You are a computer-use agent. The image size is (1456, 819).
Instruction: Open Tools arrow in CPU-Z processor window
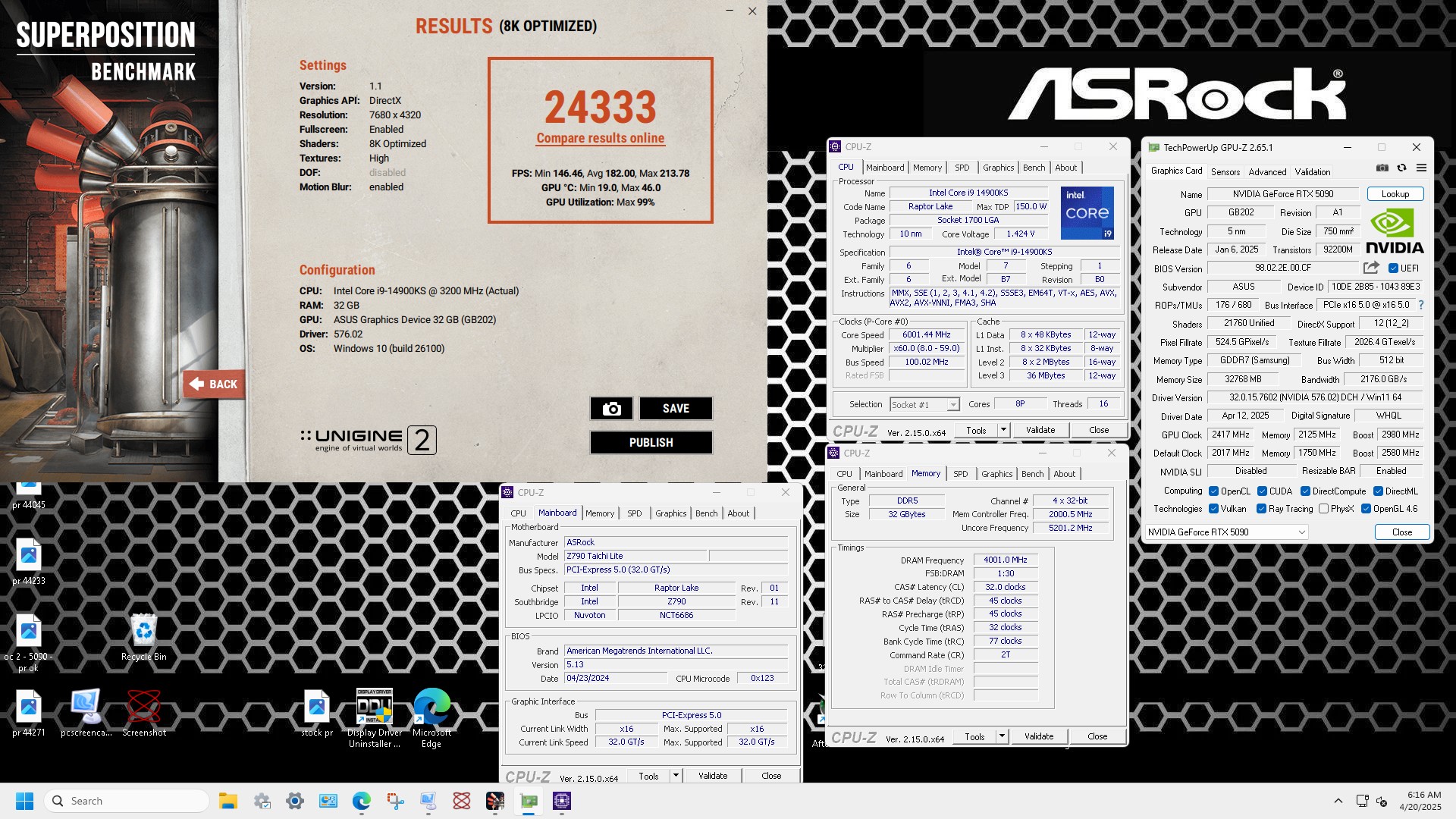pyautogui.click(x=1003, y=430)
